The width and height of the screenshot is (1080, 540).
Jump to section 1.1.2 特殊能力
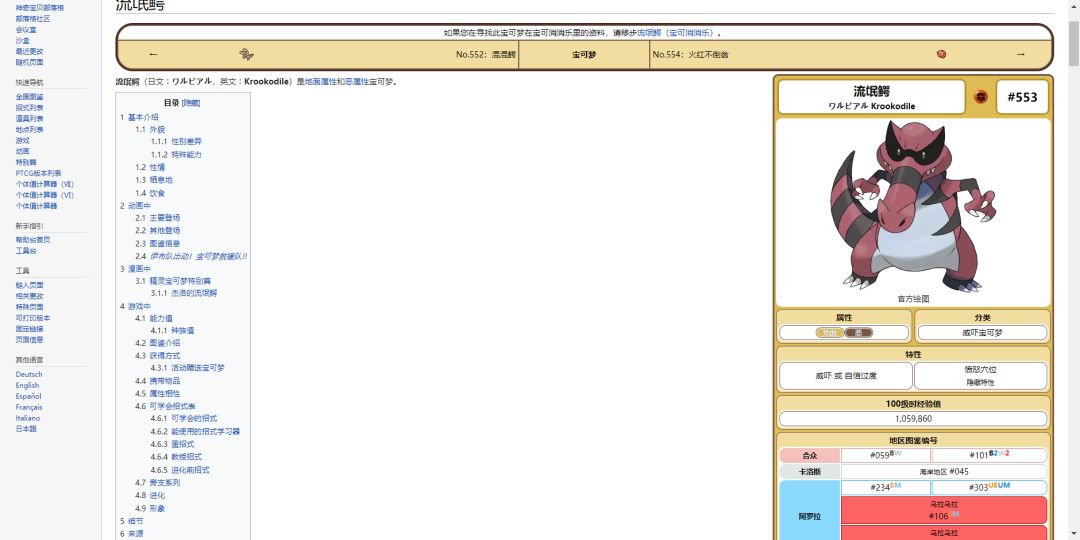(x=176, y=154)
